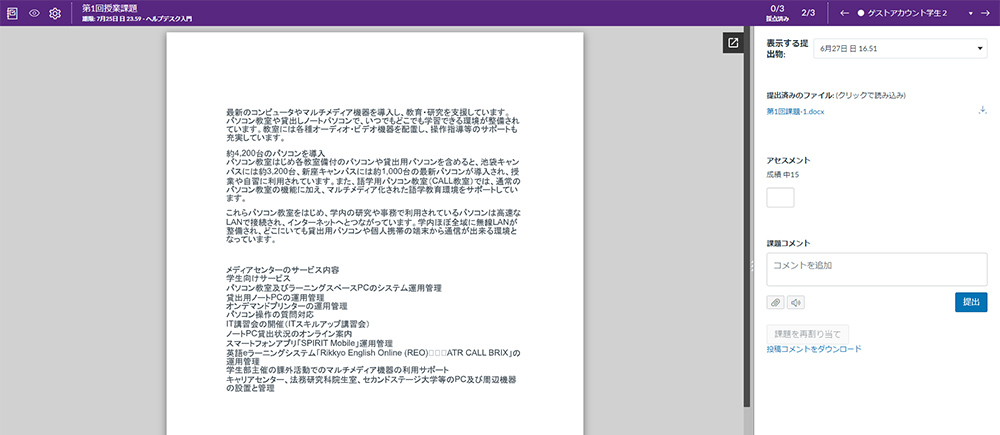The height and width of the screenshot is (435, 1000).
Task: Click the 課題を再割り当て button
Action: pos(808,333)
